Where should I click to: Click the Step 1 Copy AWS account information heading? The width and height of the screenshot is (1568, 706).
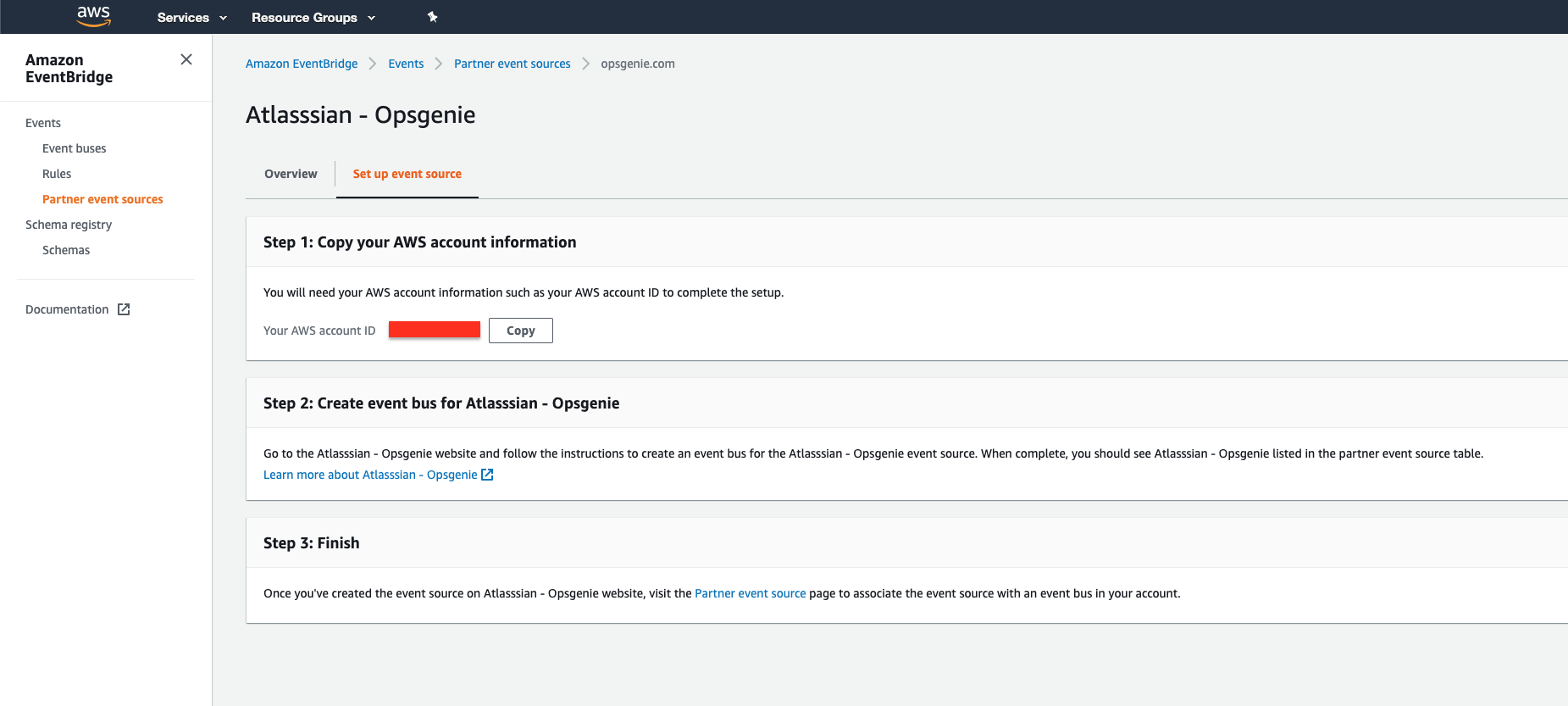click(x=420, y=242)
